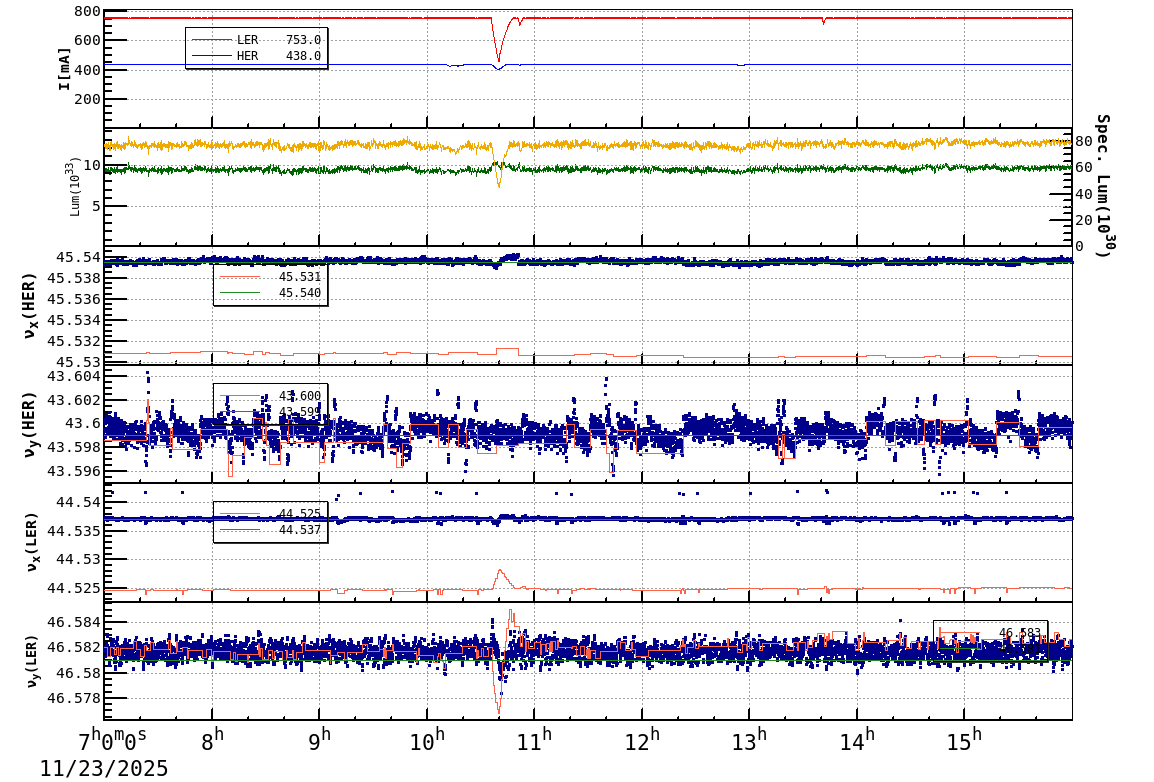
Task: Expand the νx(LER) legend showing 44.525
Action: point(268,515)
